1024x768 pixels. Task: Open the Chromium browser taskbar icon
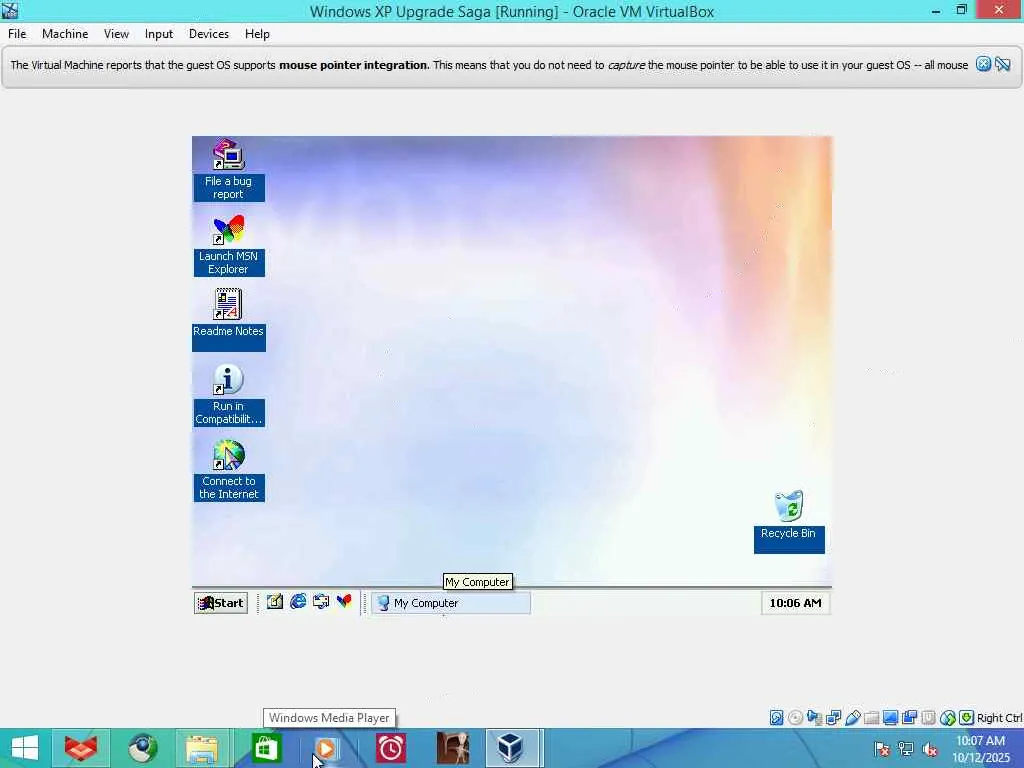(142, 748)
